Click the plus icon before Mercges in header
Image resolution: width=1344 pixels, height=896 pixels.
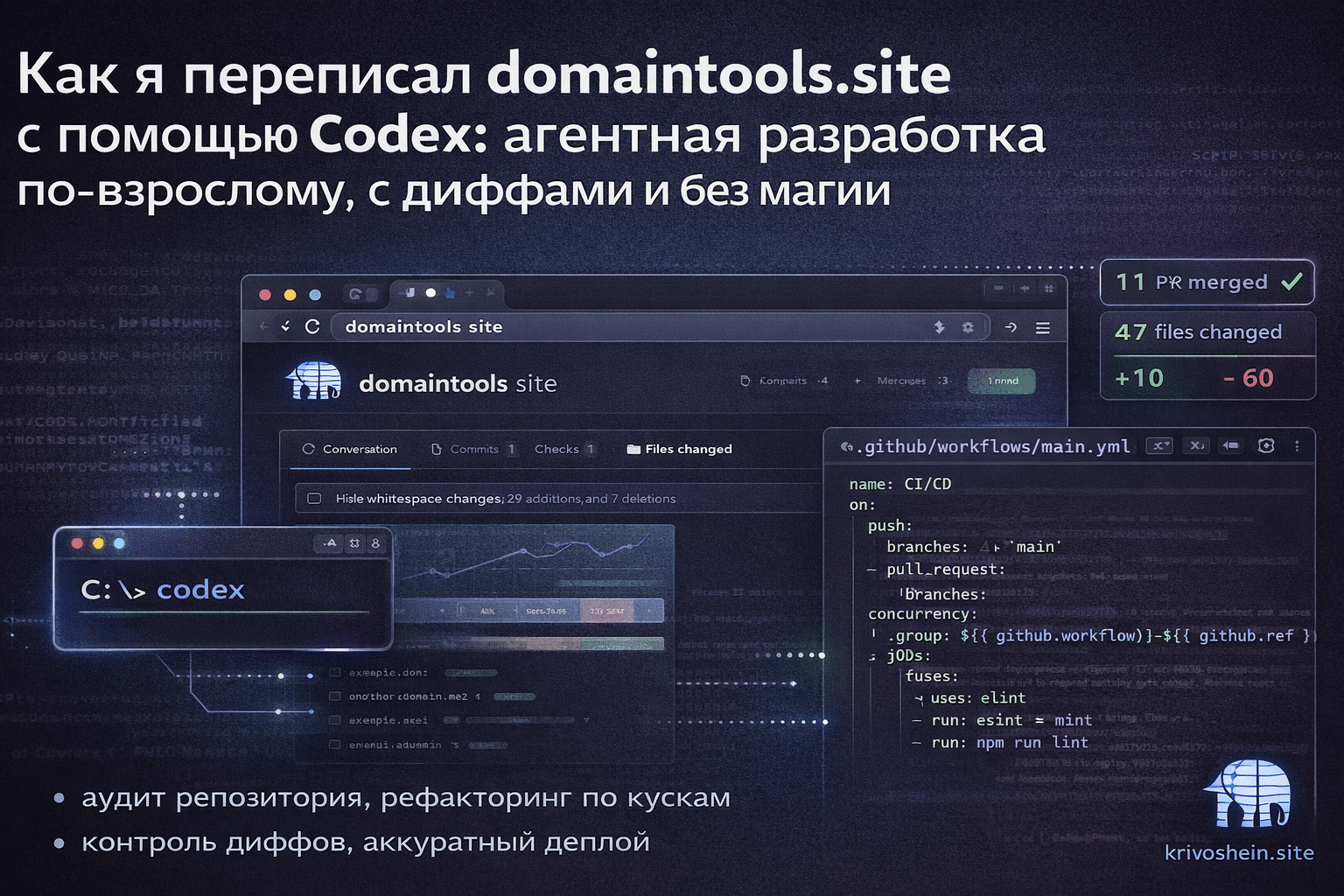tap(857, 381)
